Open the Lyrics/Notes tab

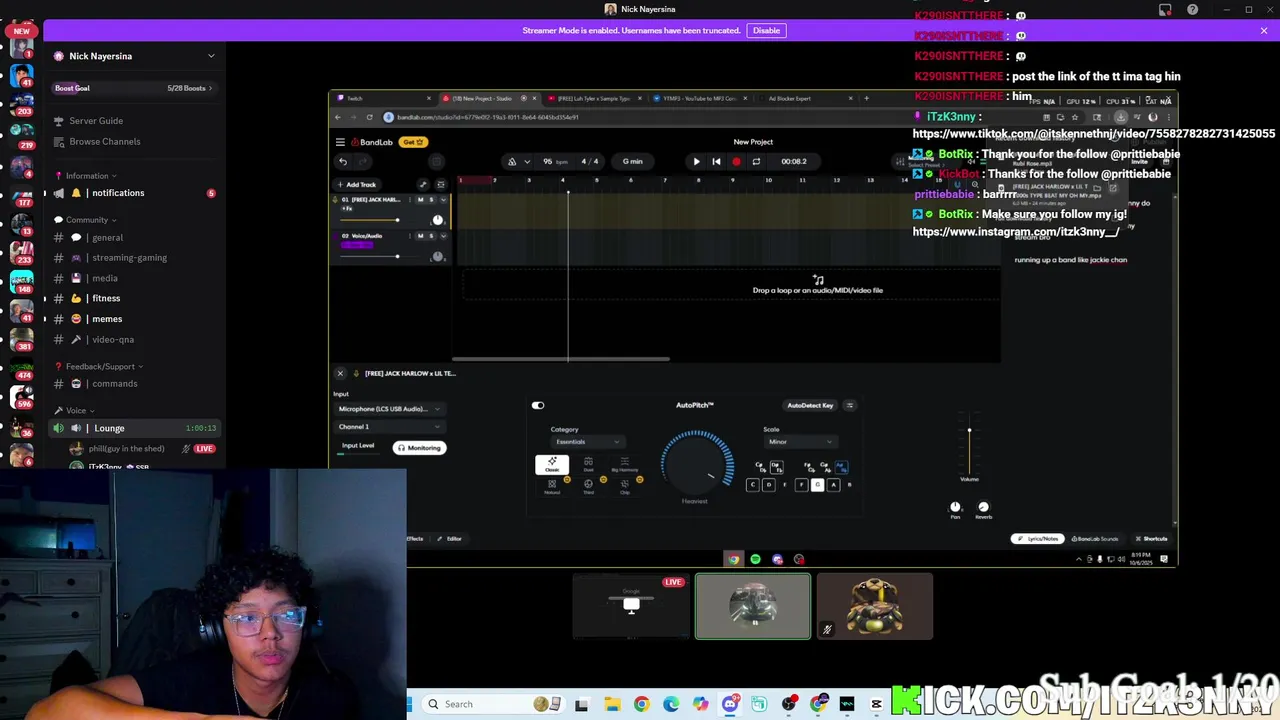click(x=1038, y=539)
